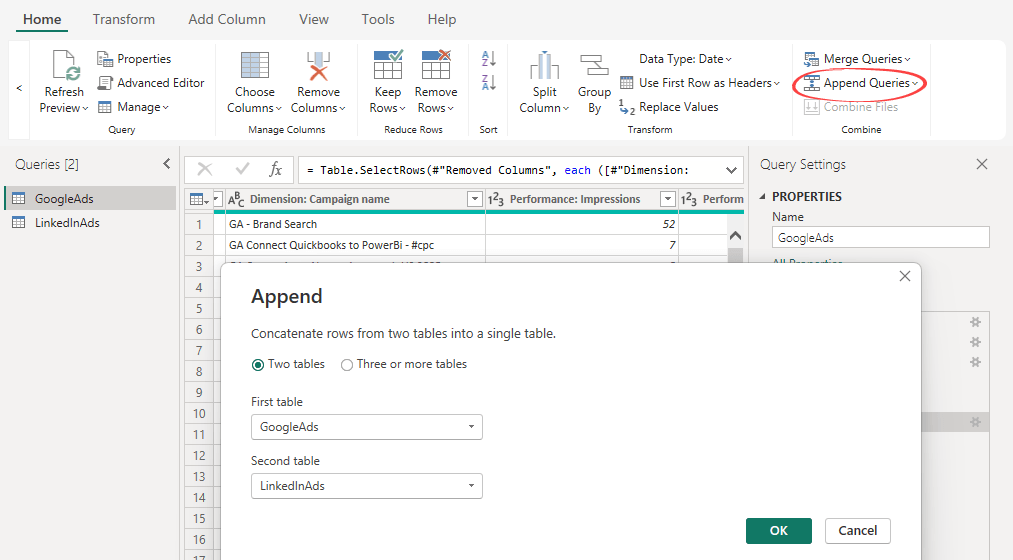Select the GA - Brand Search cell

pyautogui.click(x=355, y=224)
